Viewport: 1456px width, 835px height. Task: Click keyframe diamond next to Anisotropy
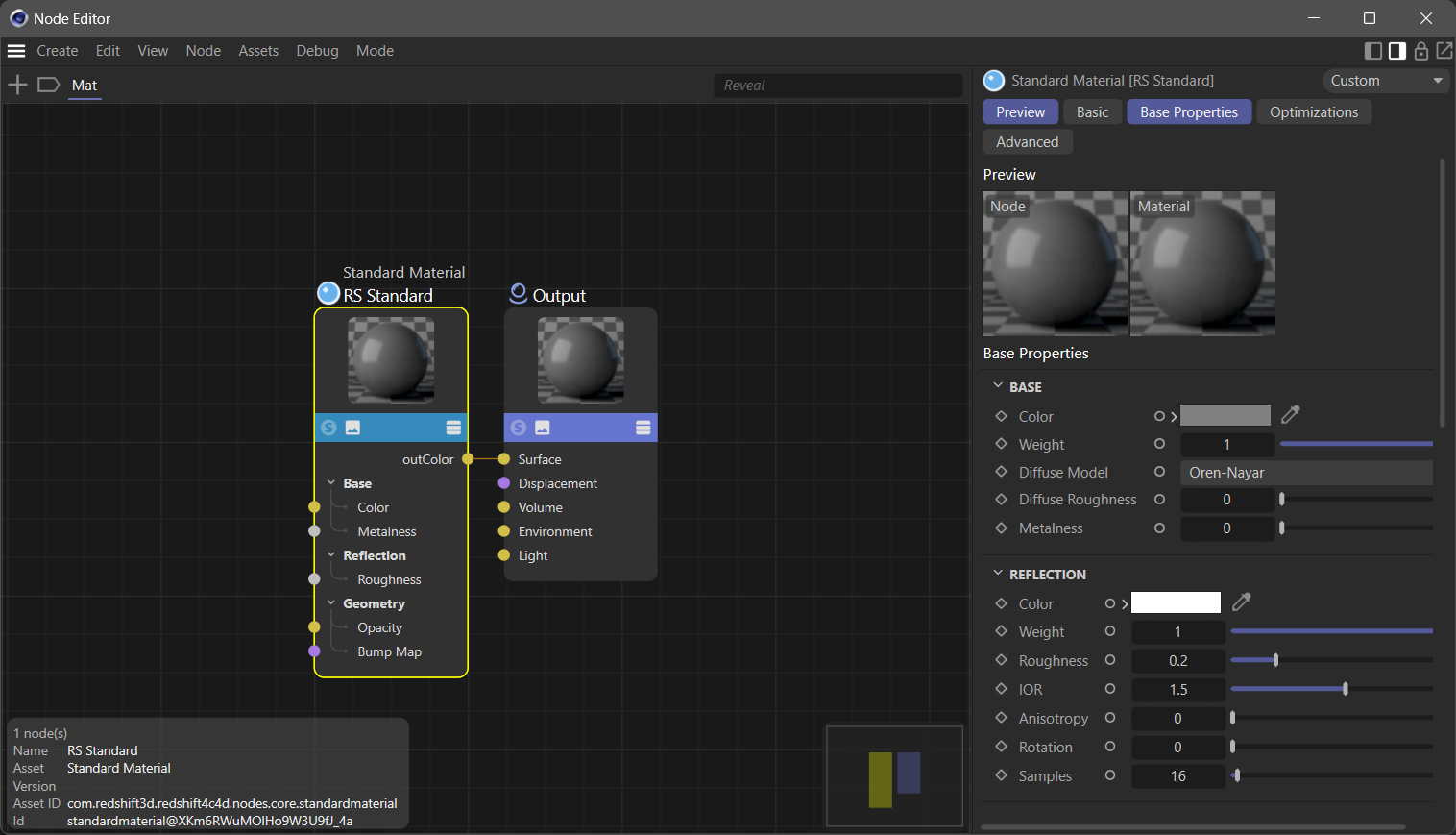click(1001, 718)
